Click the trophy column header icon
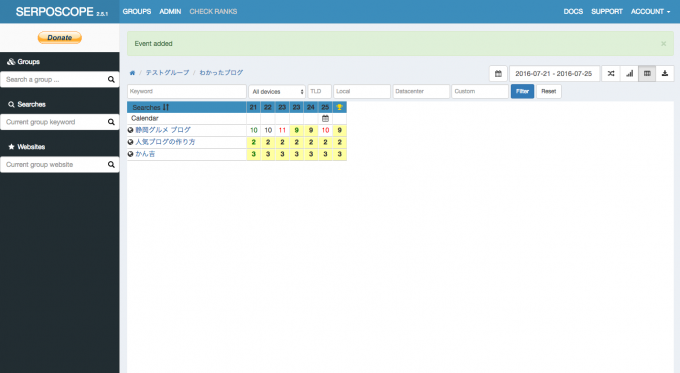 click(x=340, y=107)
